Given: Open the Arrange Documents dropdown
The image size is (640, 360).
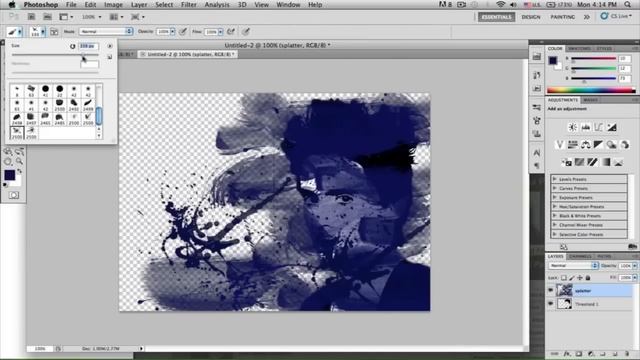Looking at the screenshot, I should [116, 17].
